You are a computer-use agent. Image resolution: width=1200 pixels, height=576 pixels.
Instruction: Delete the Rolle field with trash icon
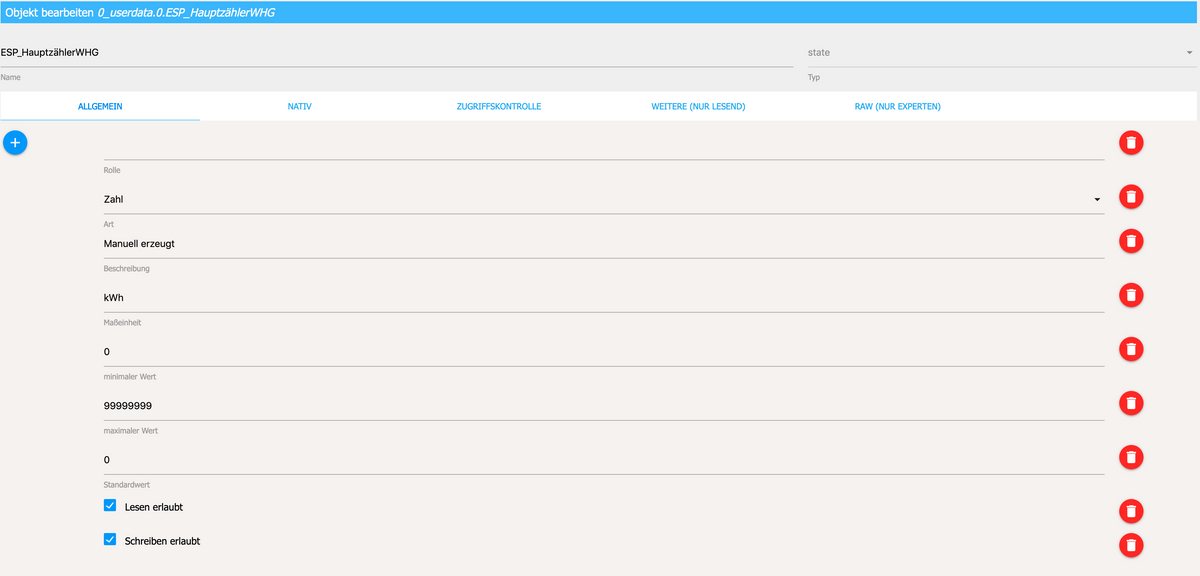pos(1131,143)
